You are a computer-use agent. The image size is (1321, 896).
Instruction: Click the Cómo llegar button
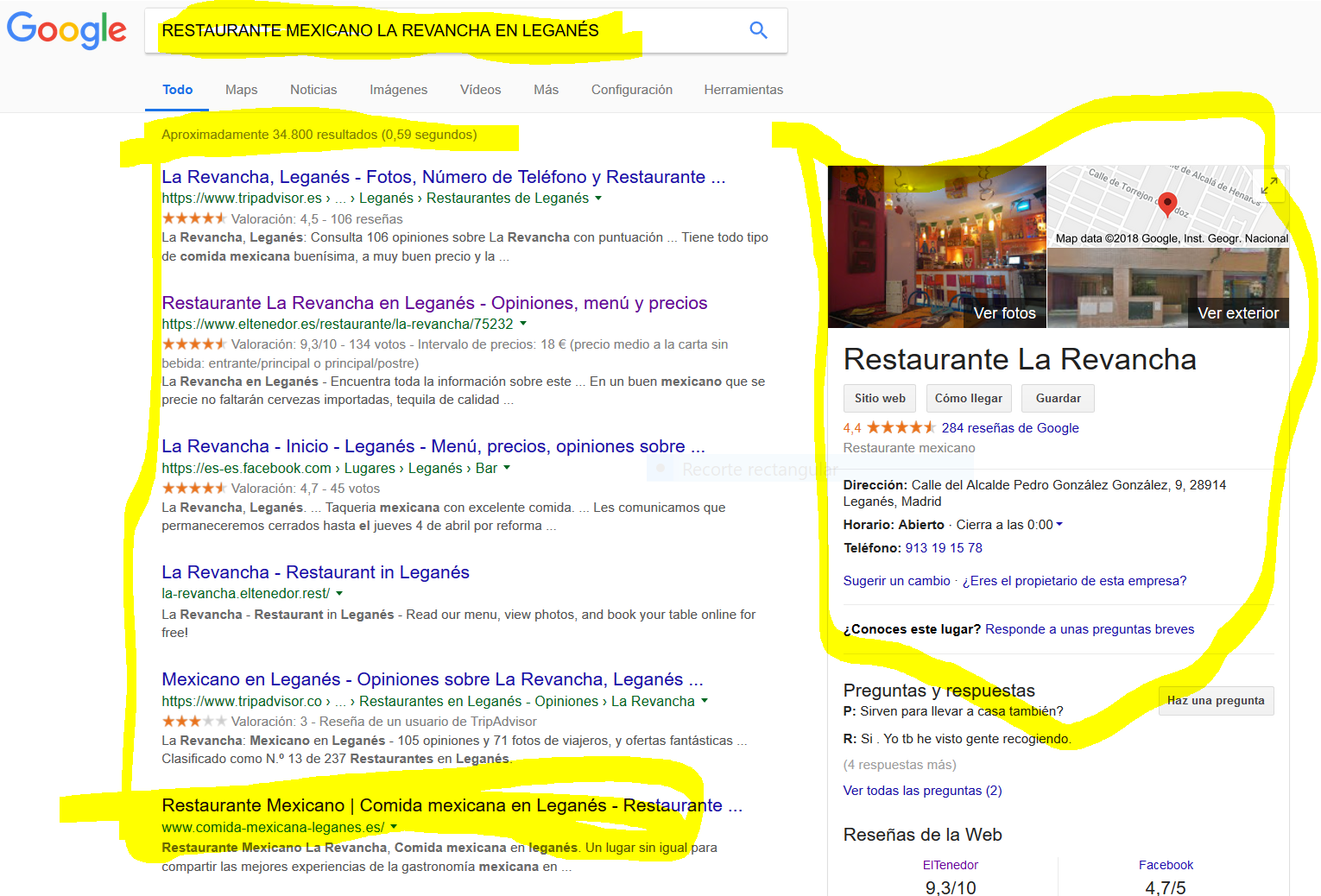[968, 398]
